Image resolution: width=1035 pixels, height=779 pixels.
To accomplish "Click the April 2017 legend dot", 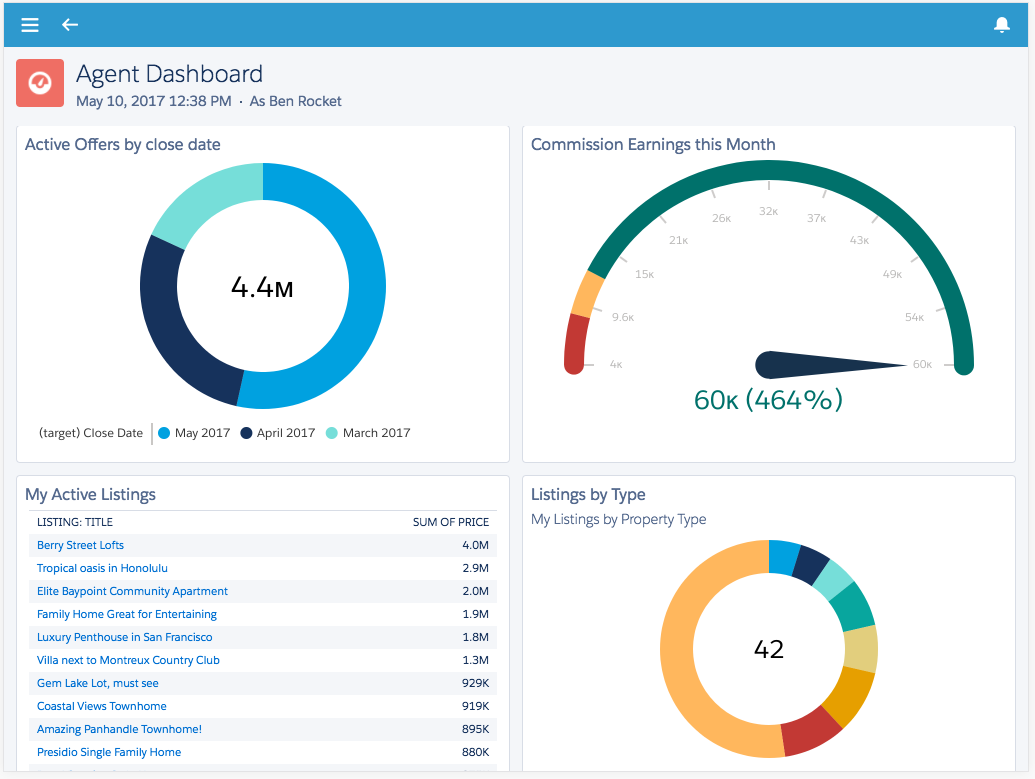I will (x=246, y=433).
